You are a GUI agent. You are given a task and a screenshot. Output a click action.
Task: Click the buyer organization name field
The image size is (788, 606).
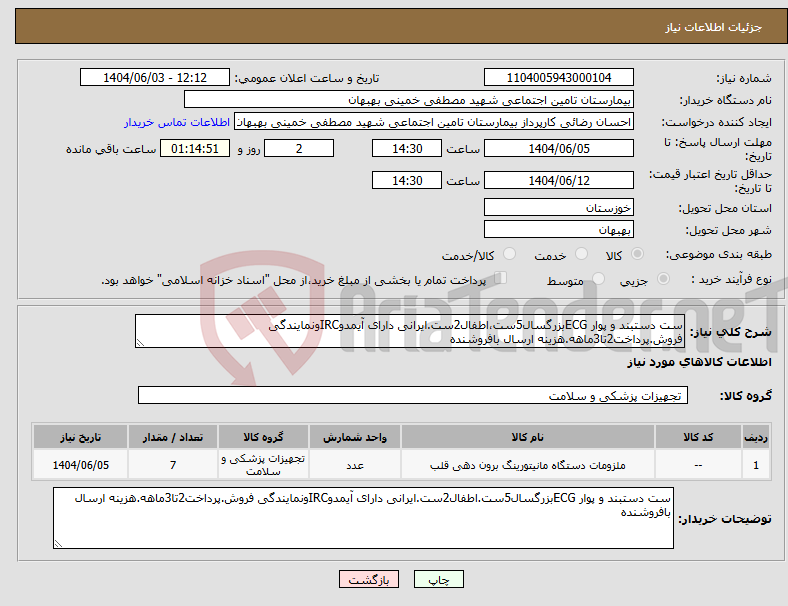pos(409,100)
